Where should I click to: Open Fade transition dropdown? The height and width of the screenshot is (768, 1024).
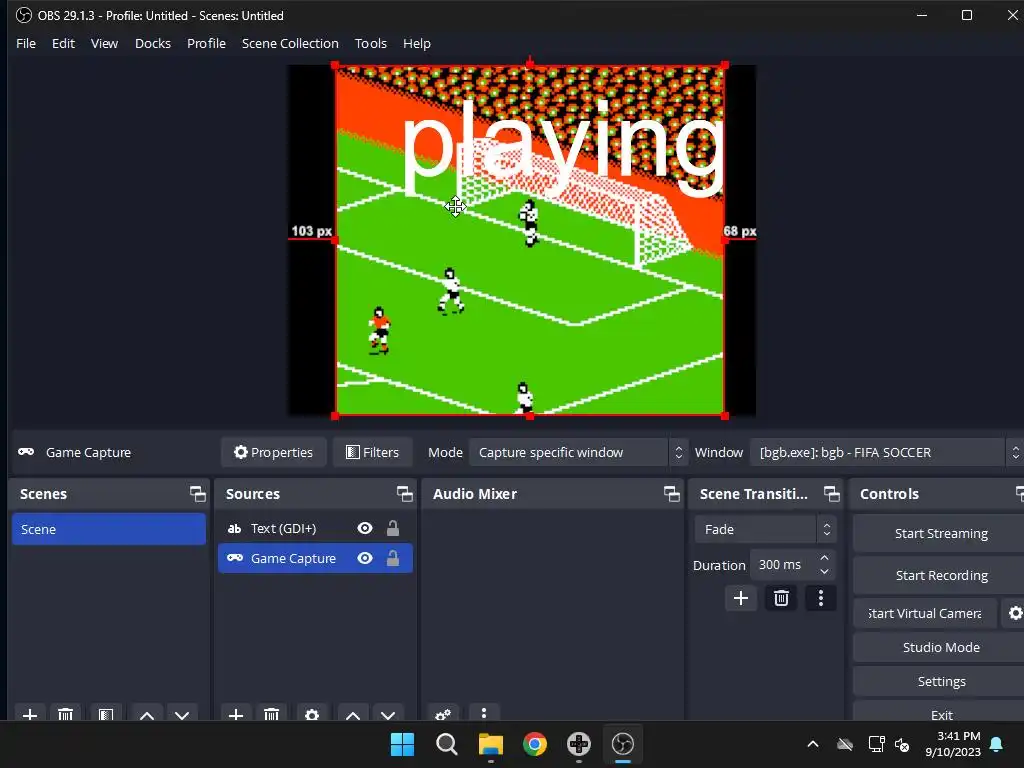[765, 529]
